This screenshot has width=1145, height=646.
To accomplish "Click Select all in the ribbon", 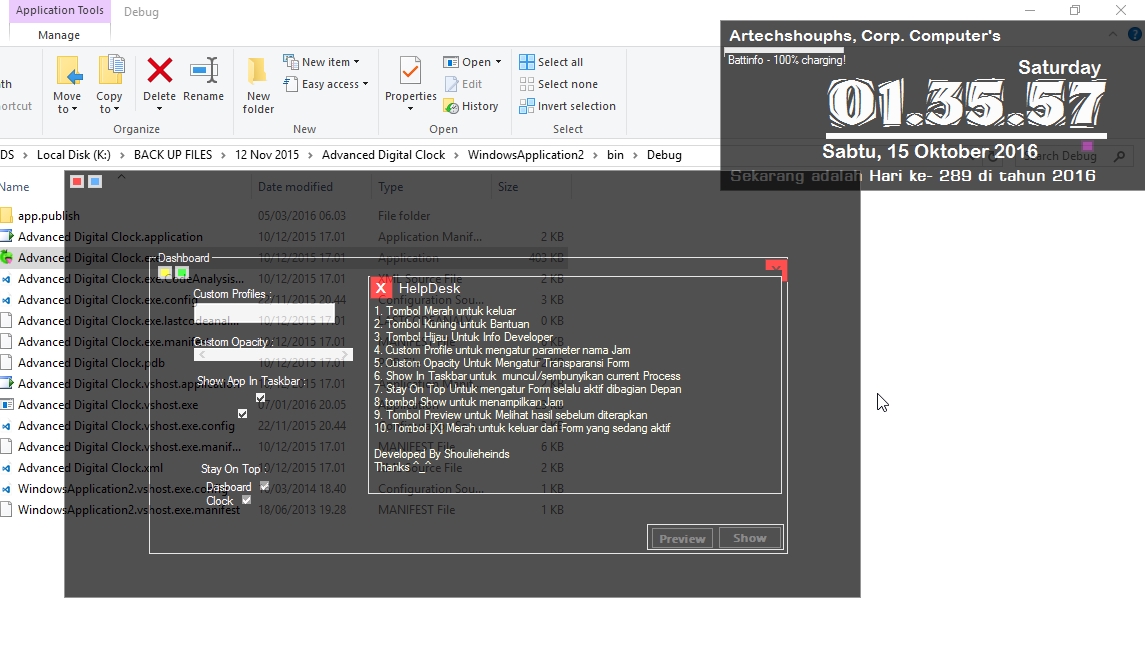I will tap(551, 62).
